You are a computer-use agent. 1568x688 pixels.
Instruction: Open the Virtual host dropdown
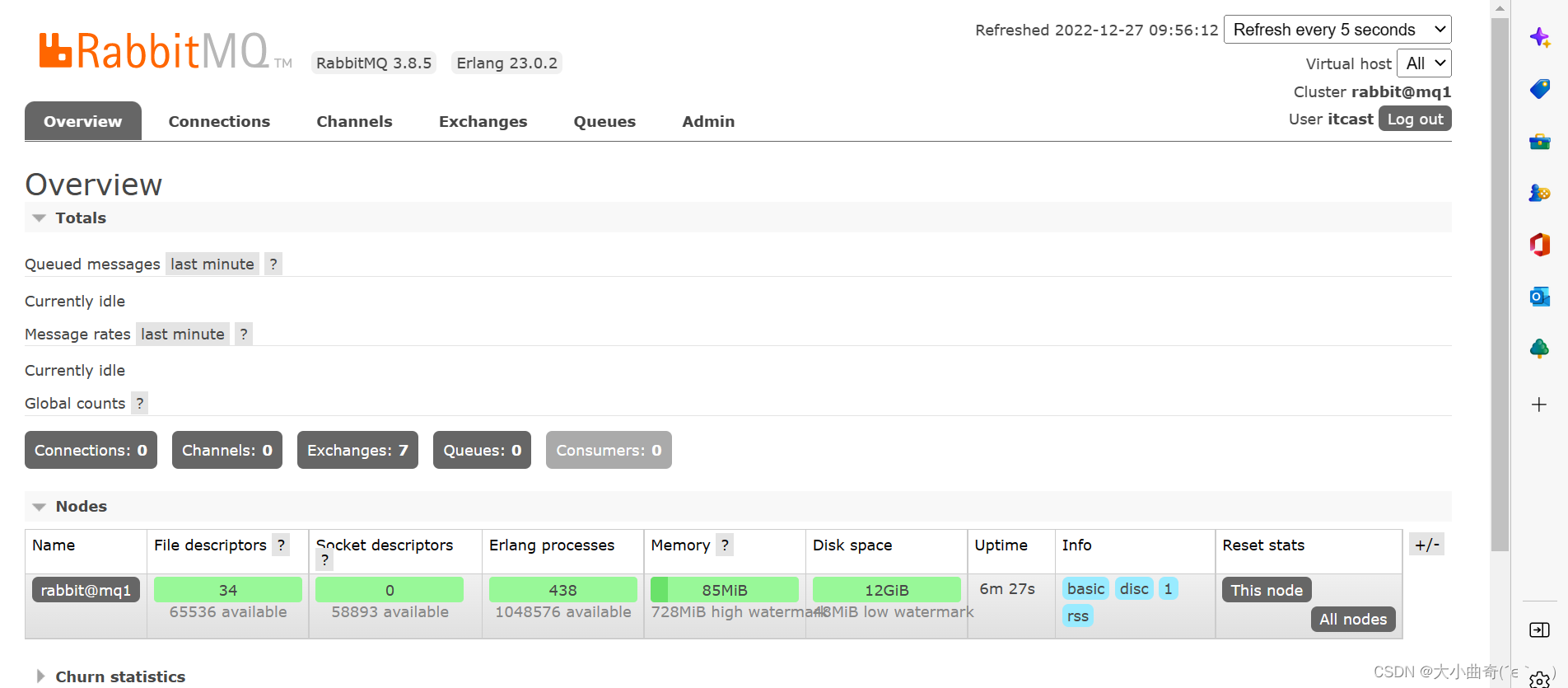(1424, 63)
